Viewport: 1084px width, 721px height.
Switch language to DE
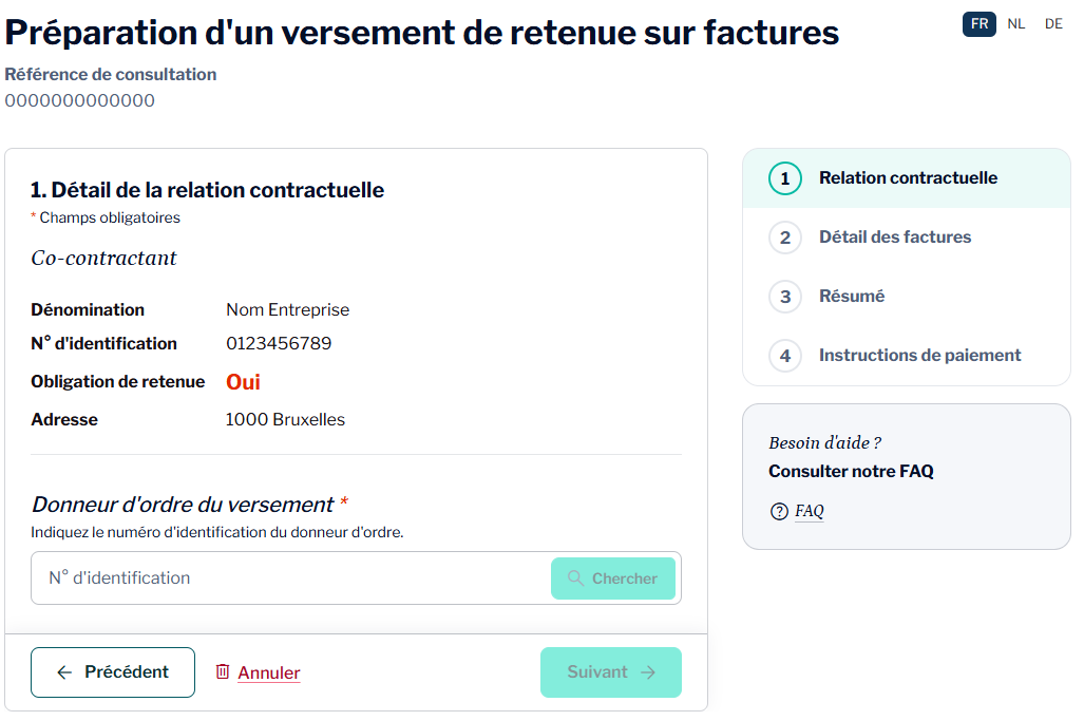tap(1054, 24)
